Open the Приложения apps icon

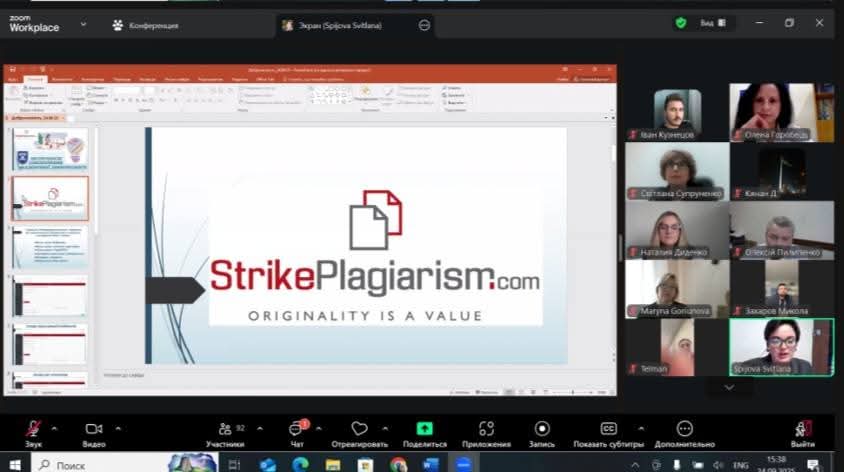486,430
